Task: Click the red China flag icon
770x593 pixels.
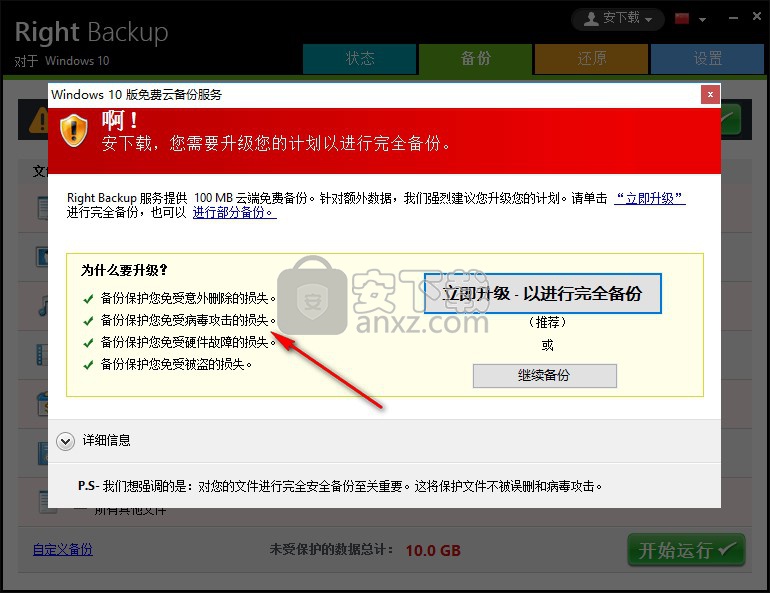Action: point(682,19)
